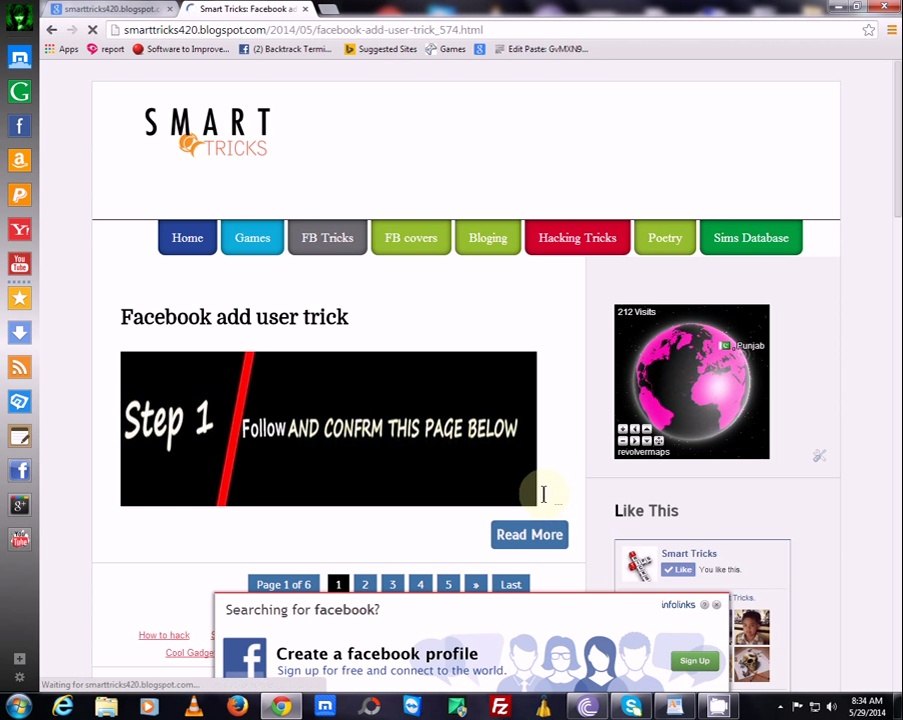This screenshot has height=720, width=903.
Task: Go to page 3 of posts
Action: pyautogui.click(x=393, y=584)
